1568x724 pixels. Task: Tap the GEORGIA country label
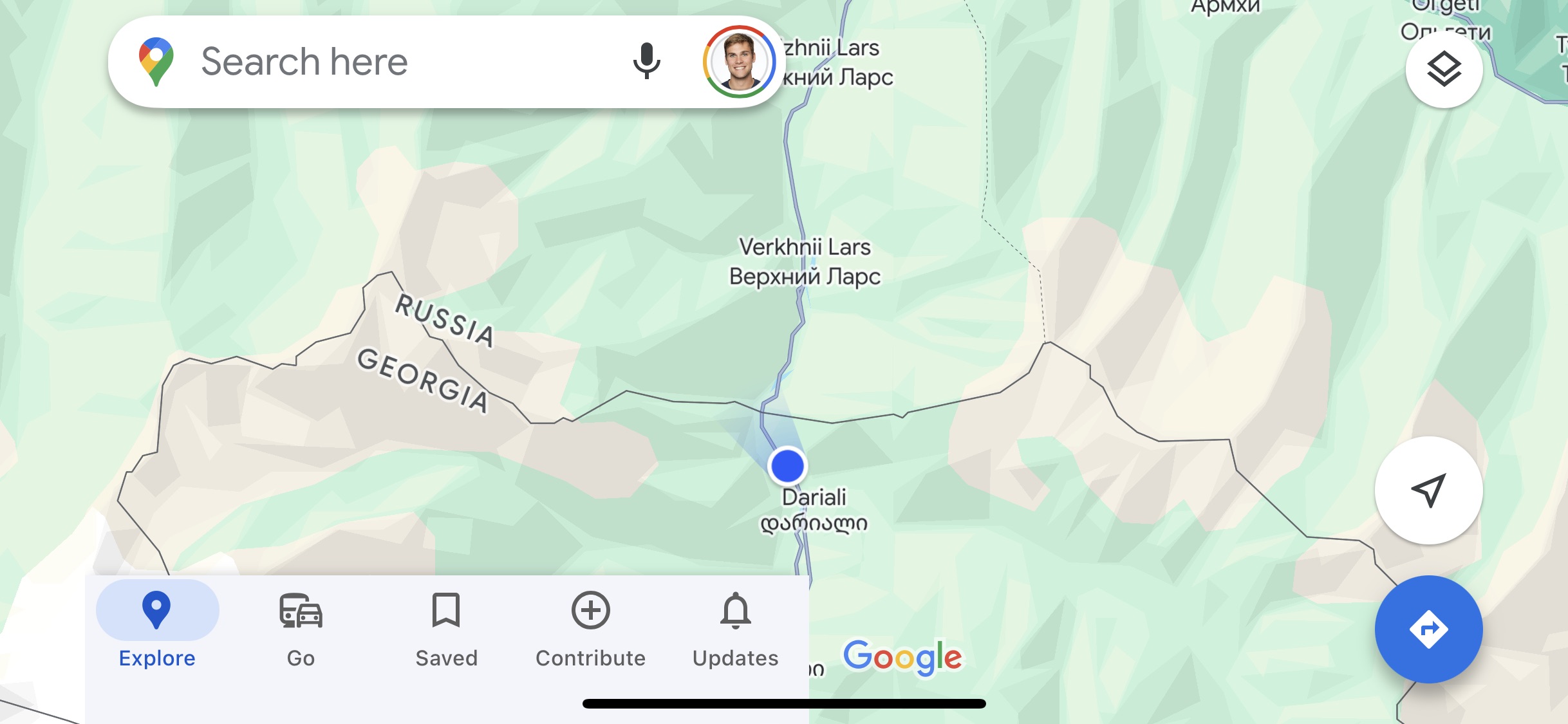pos(424,380)
